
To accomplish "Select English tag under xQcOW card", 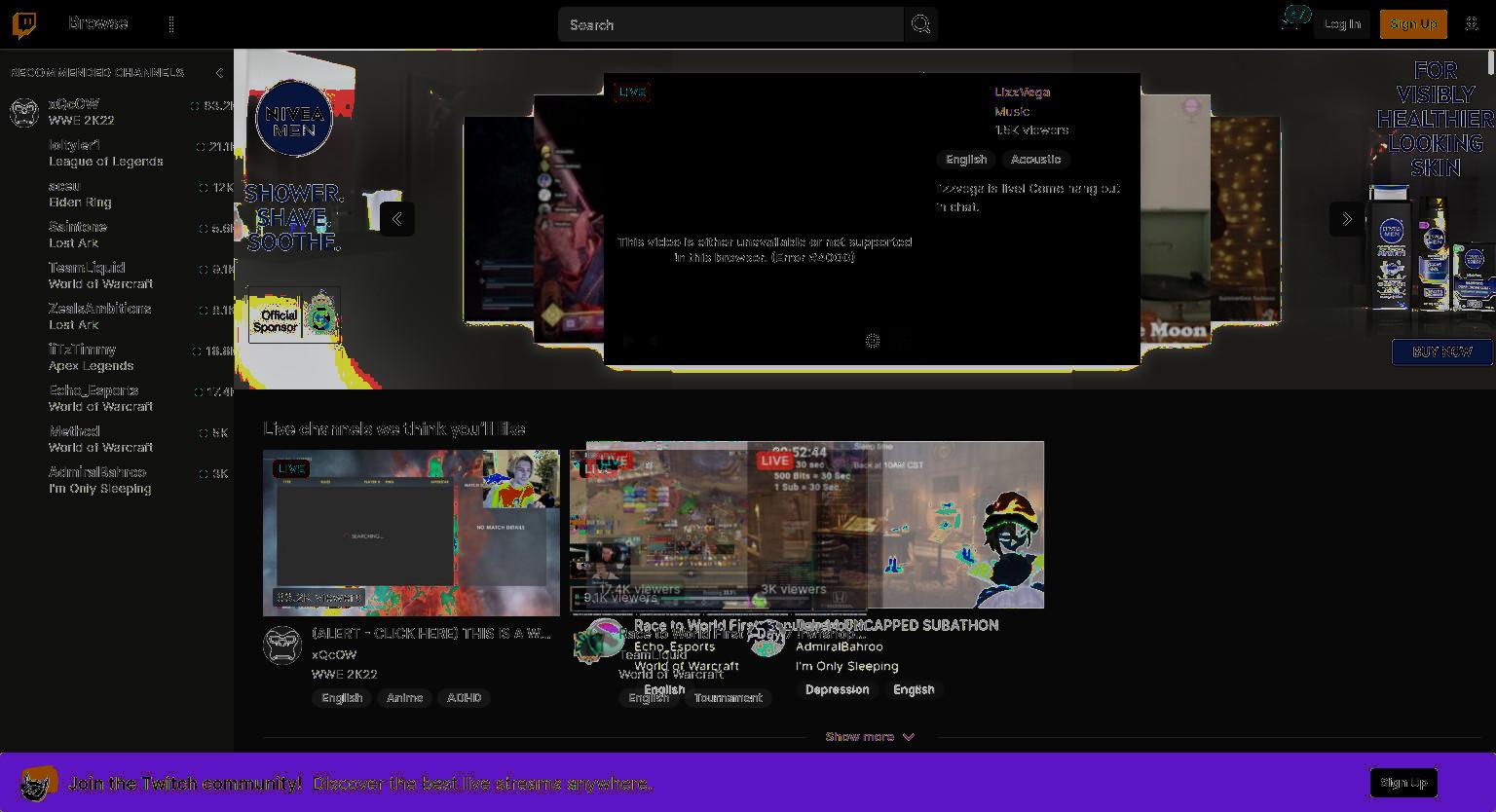I will 342,698.
